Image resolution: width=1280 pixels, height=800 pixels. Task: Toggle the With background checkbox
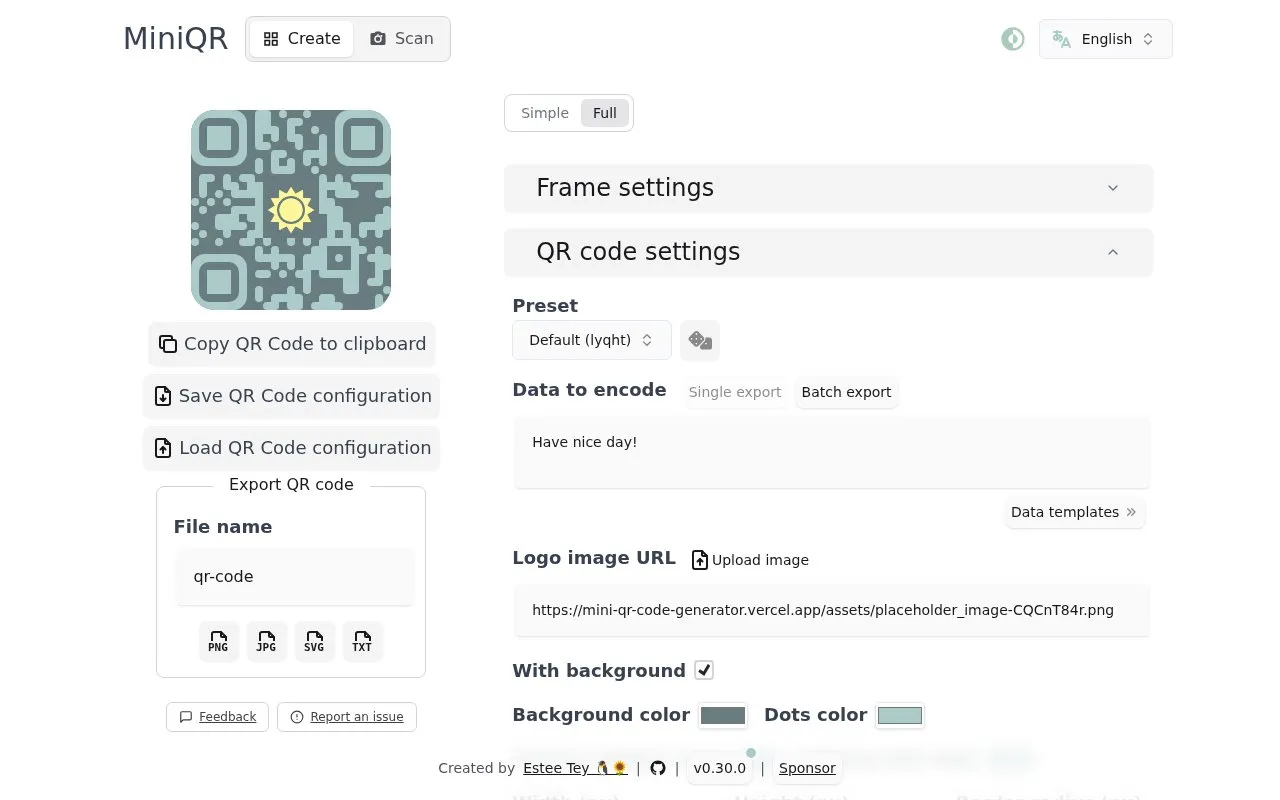pos(704,670)
